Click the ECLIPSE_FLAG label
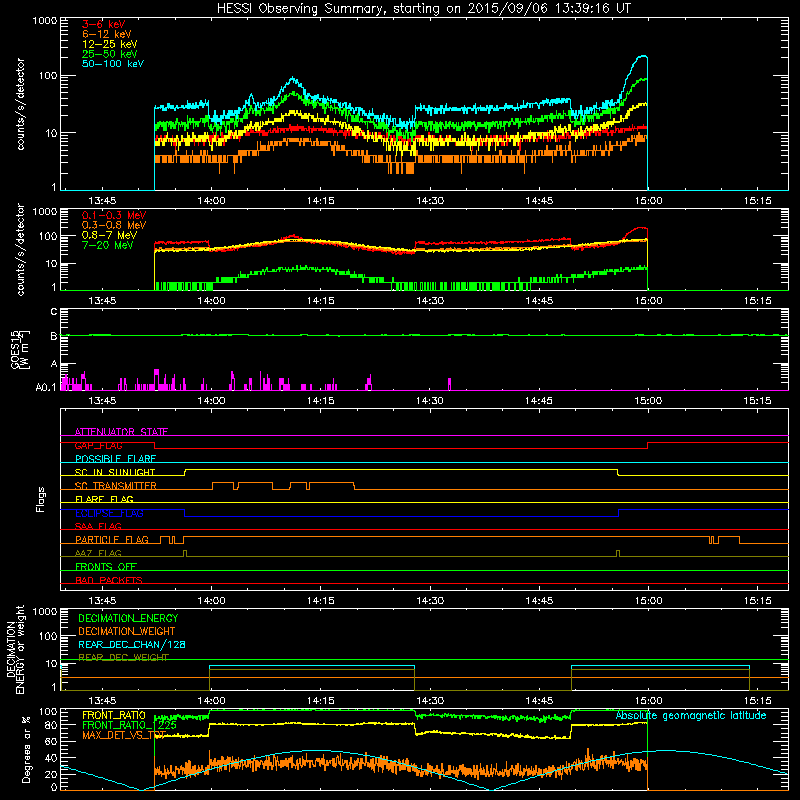 coord(109,513)
